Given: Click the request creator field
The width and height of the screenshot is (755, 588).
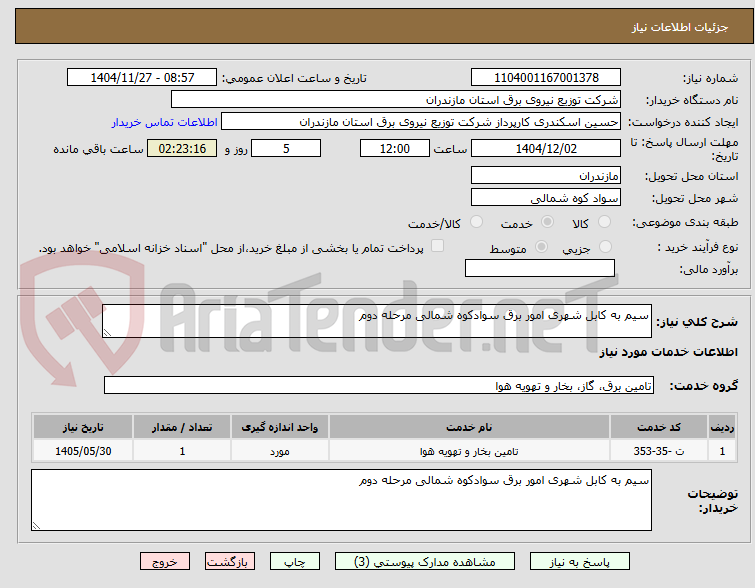Looking at the screenshot, I should [421, 122].
